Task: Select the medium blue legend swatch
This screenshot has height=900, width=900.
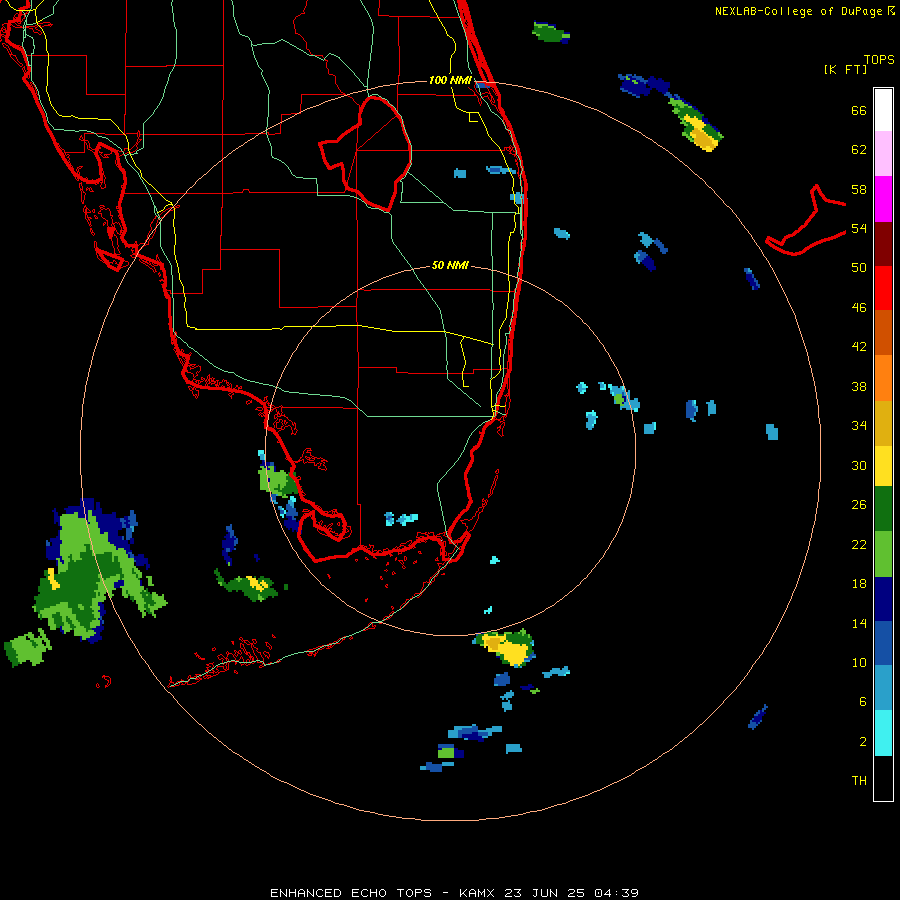Action: coord(883,643)
